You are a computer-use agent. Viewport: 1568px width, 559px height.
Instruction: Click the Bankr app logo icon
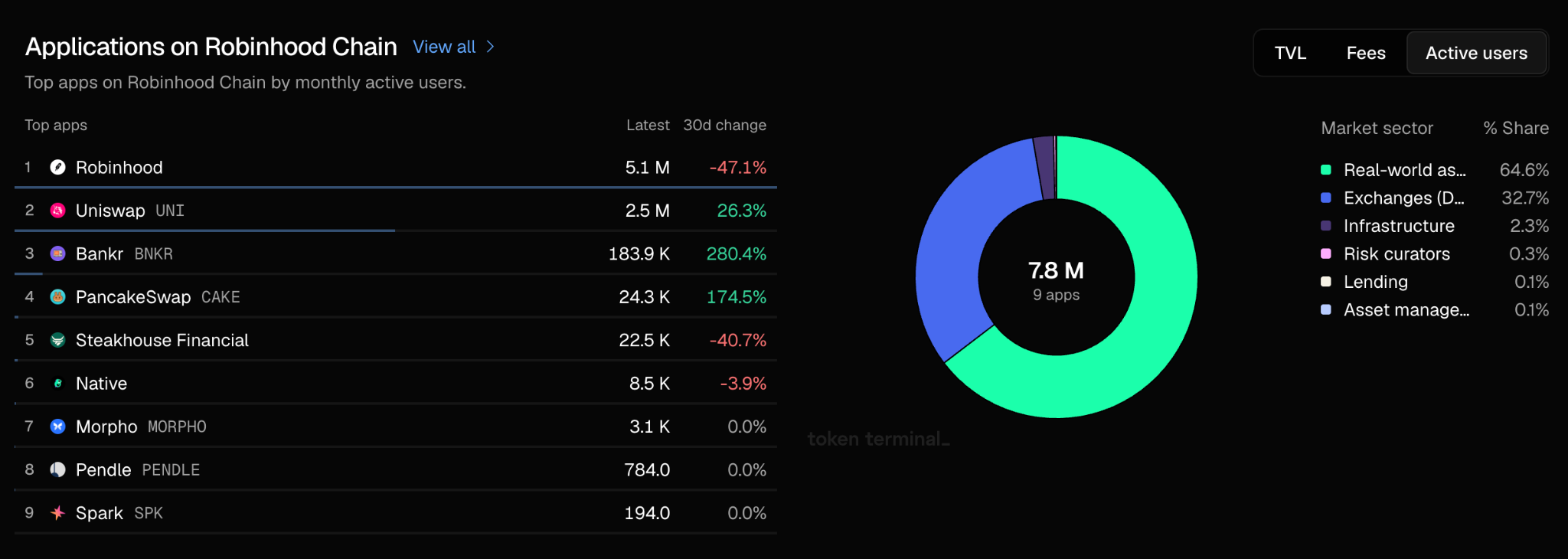point(57,253)
